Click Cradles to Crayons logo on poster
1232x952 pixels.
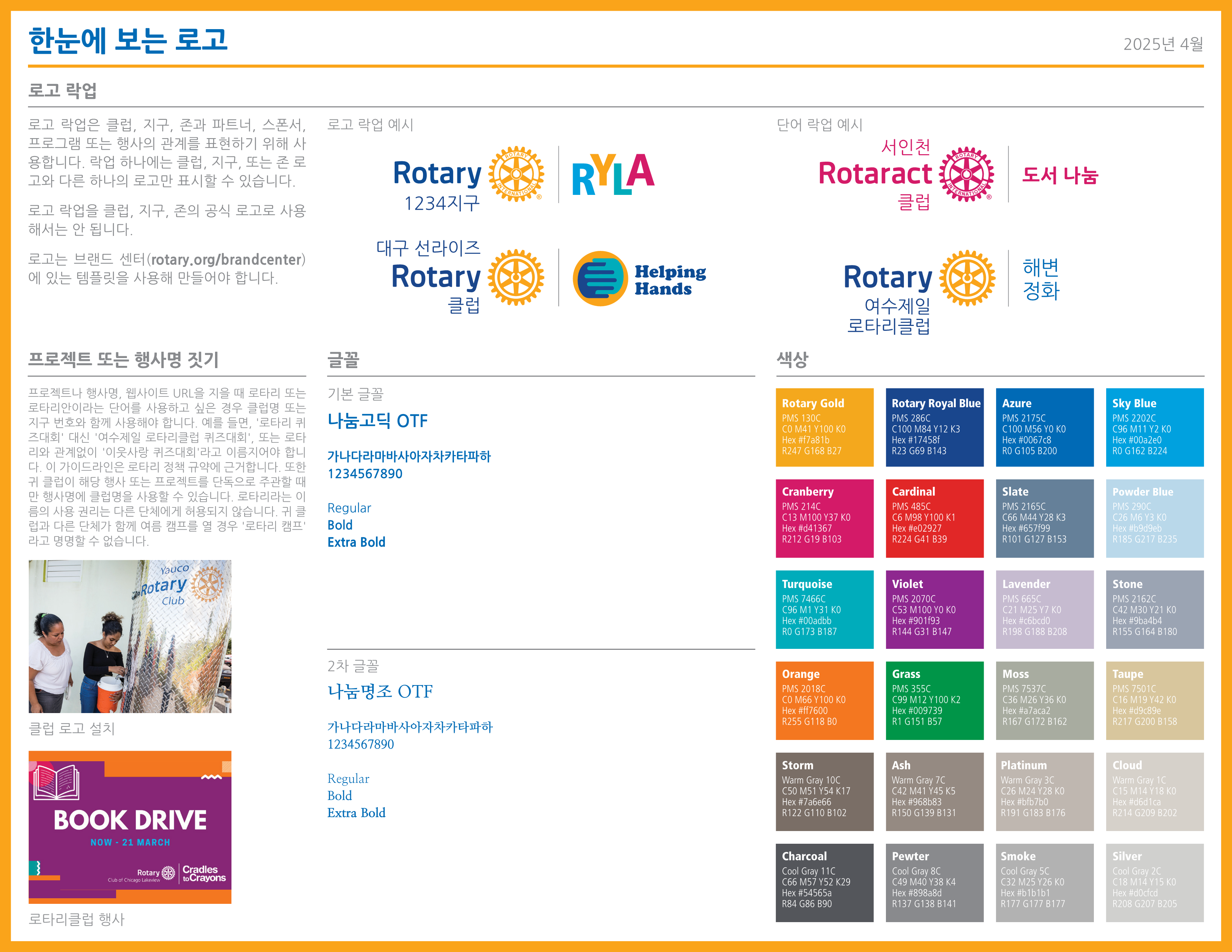pyautogui.click(x=203, y=874)
